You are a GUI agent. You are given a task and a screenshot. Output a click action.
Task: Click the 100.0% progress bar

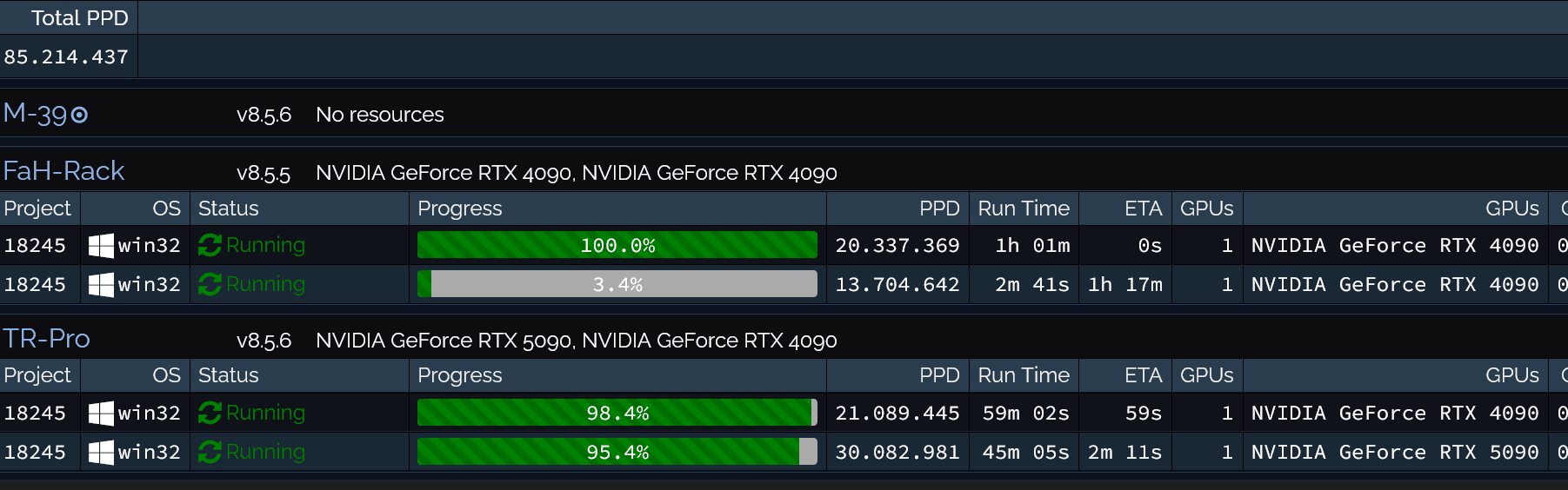point(617,245)
